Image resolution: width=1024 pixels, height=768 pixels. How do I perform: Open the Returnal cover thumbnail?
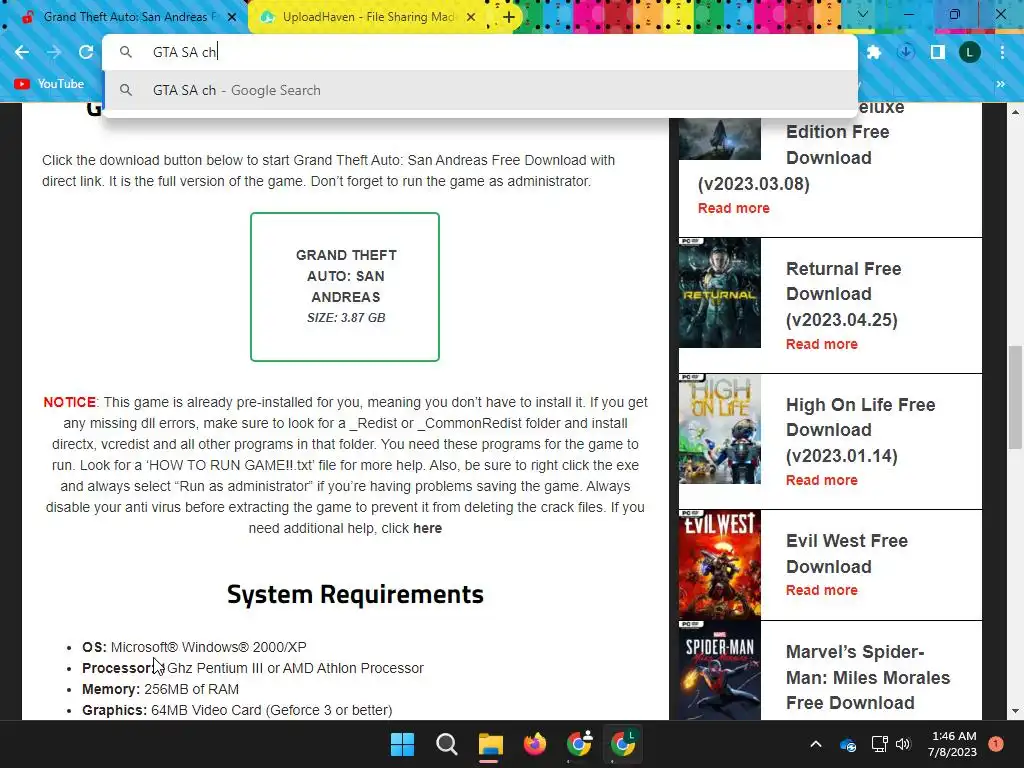[x=720, y=293]
